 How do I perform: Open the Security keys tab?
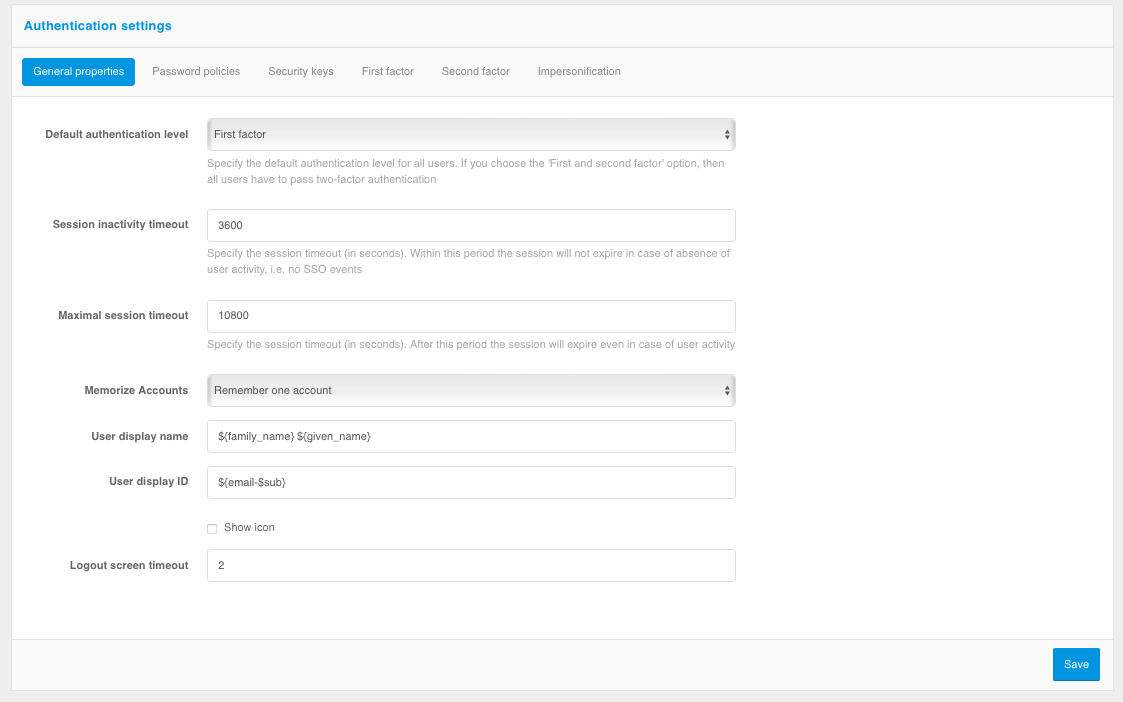click(x=301, y=72)
